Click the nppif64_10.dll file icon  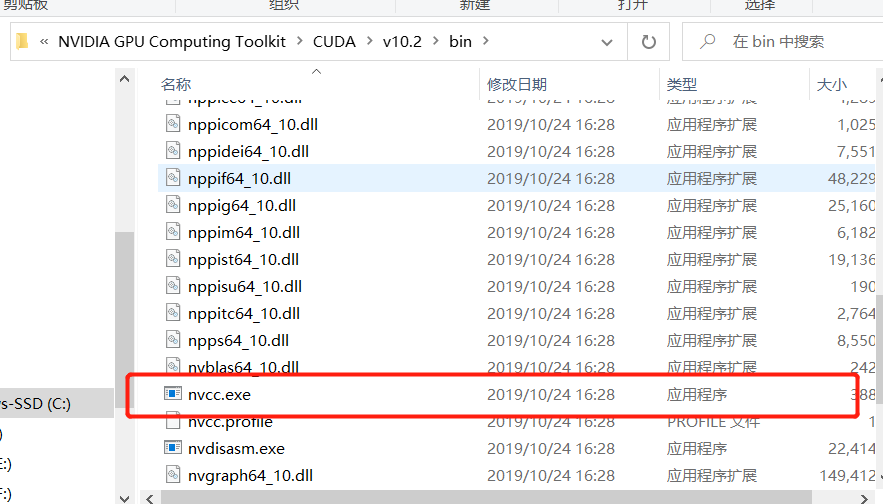[173, 178]
